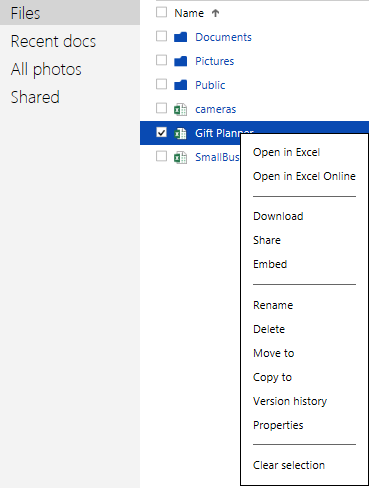Image resolution: width=369 pixels, height=488 pixels.
Task: Select Embed in the context menu
Action: (270, 264)
